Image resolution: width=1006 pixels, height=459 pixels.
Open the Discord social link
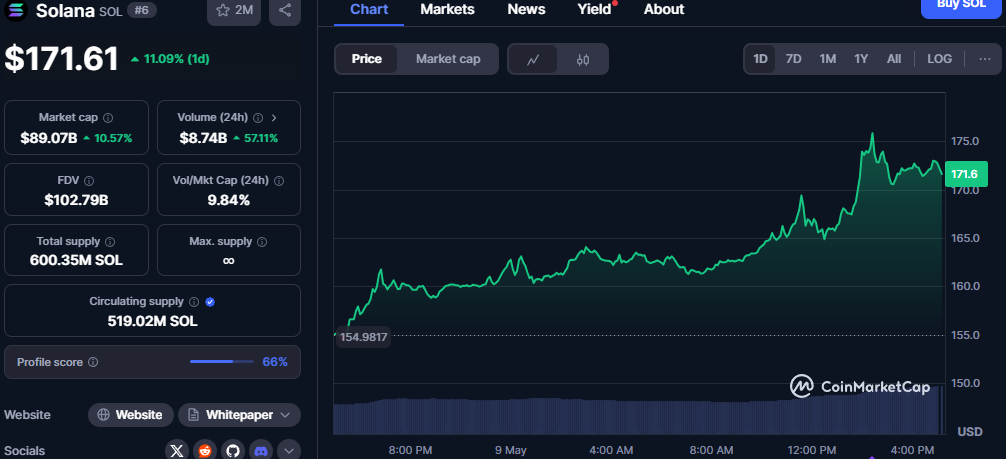point(261,451)
